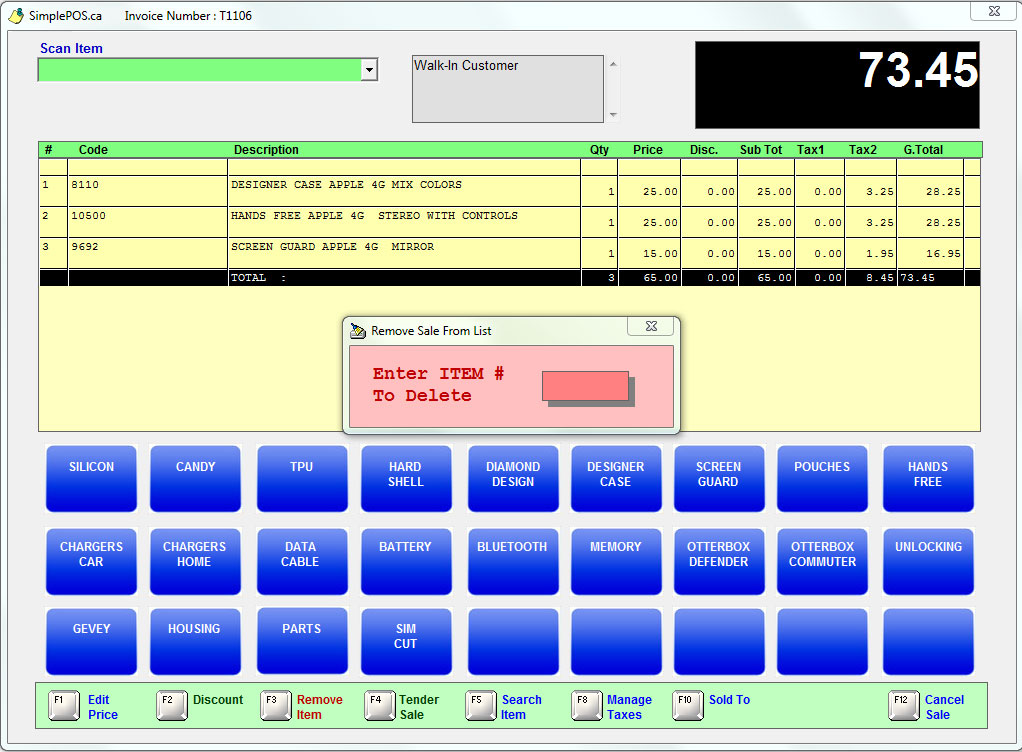This screenshot has height=752, width=1022.
Task: Select the POUCHES category button
Action: click(x=822, y=478)
